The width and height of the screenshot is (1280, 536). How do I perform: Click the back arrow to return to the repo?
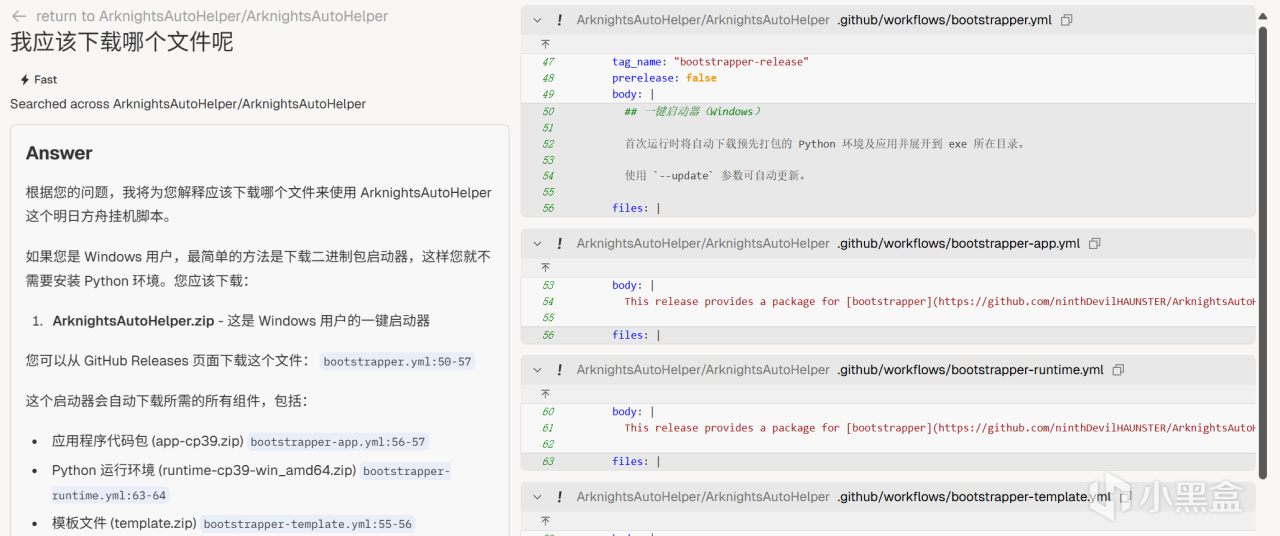click(x=19, y=16)
